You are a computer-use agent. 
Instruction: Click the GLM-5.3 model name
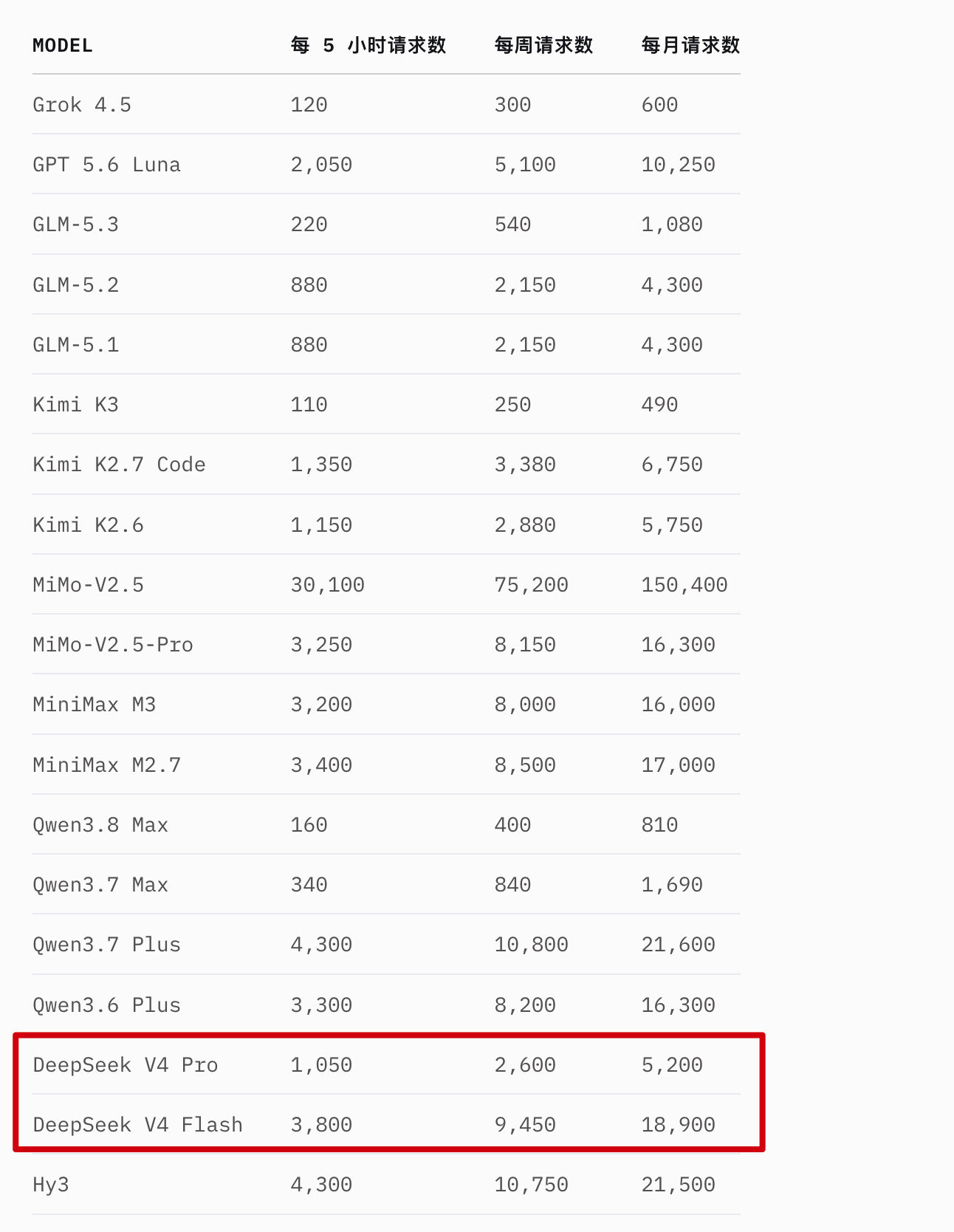[x=75, y=225]
